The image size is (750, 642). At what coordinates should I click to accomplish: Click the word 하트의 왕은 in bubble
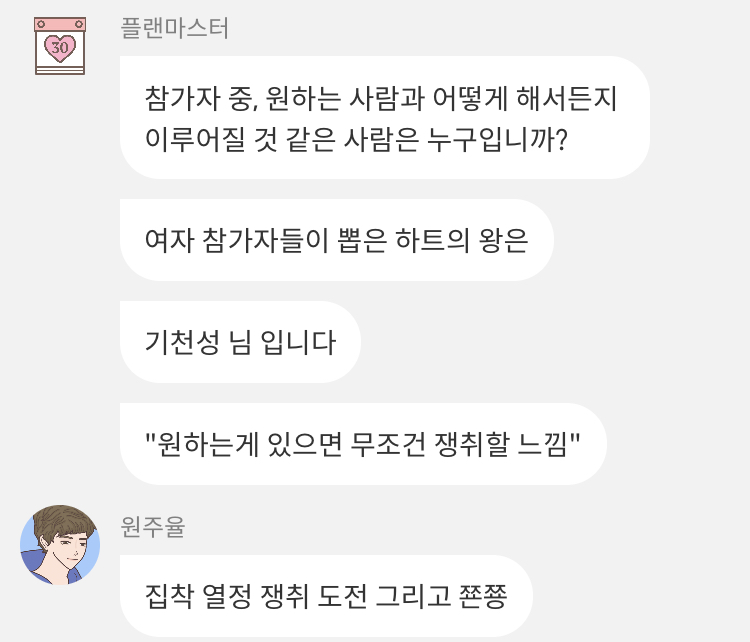(x=462, y=241)
